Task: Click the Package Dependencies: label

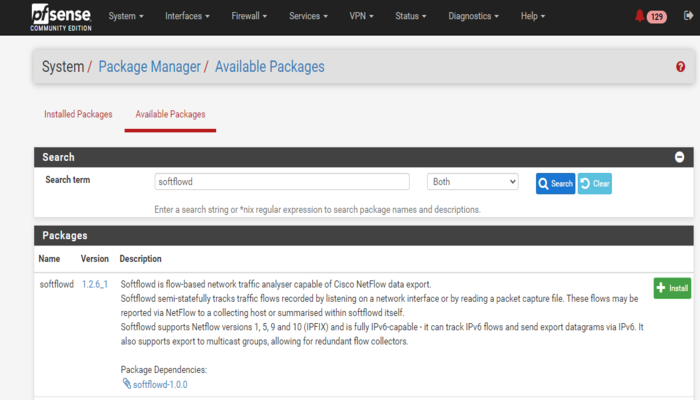Action: point(164,370)
